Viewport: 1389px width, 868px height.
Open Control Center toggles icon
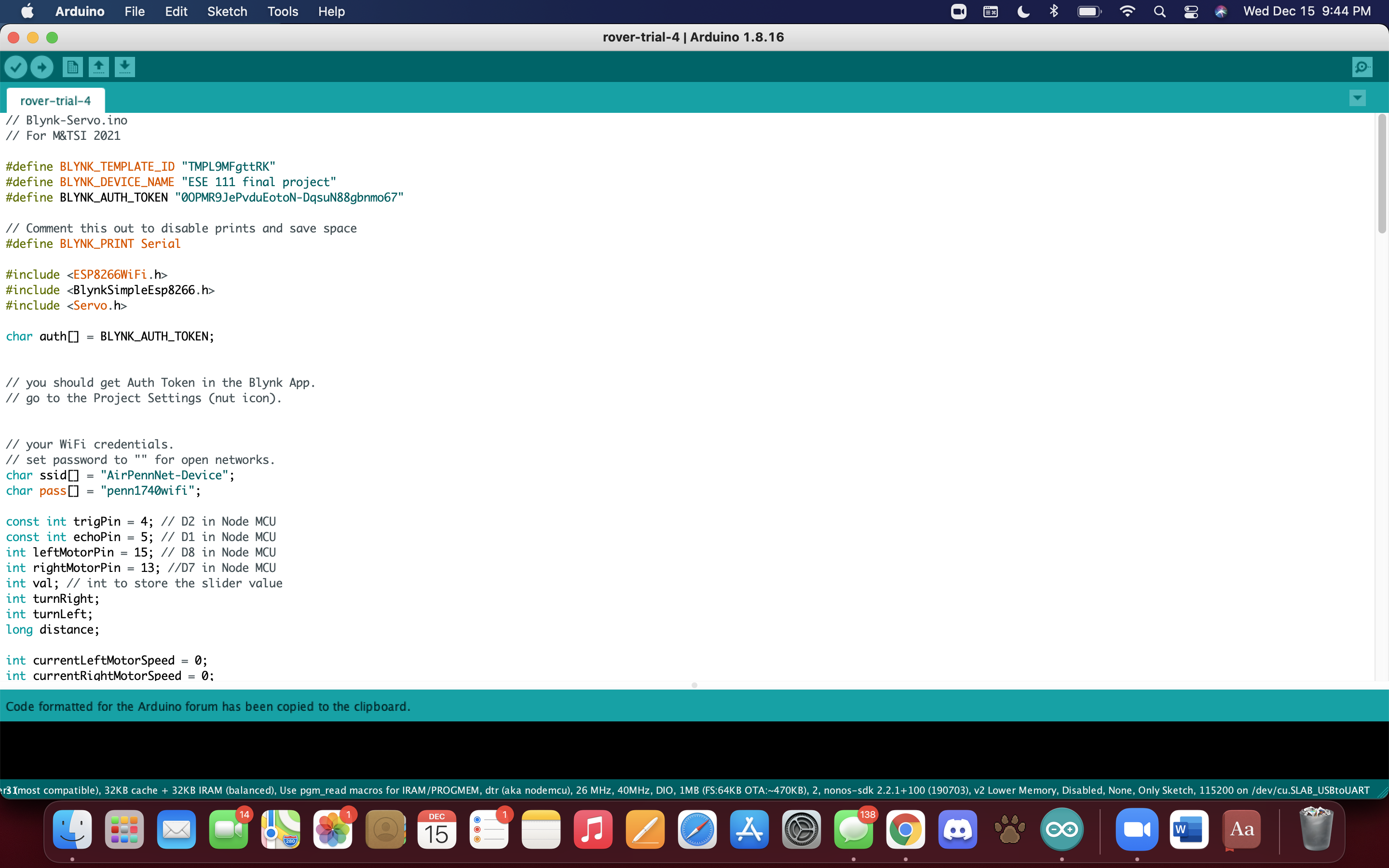point(1191,12)
